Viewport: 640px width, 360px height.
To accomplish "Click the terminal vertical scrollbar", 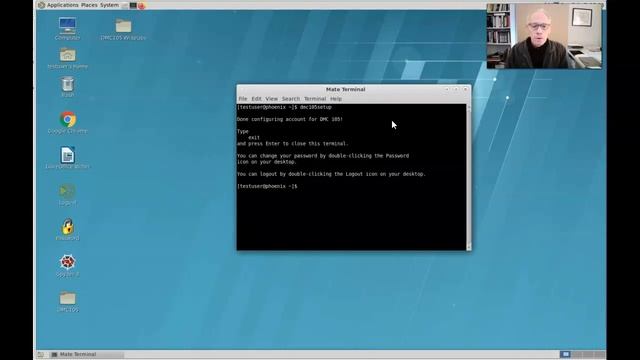I will 469,177.
